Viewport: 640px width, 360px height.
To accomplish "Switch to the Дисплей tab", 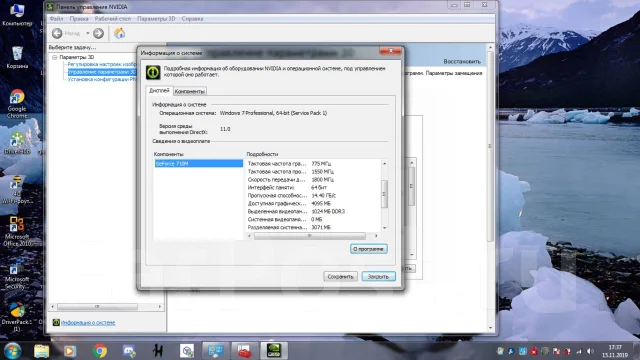I will (x=159, y=91).
